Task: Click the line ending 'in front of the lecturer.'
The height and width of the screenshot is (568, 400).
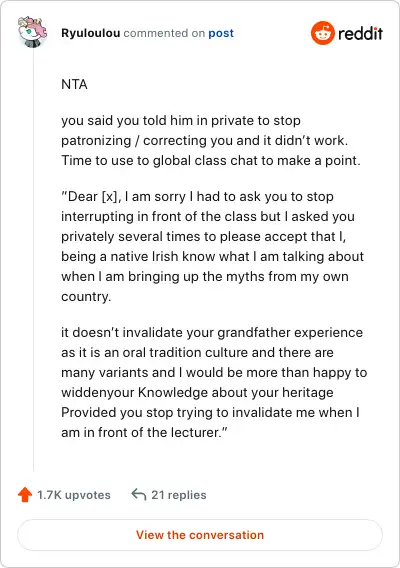Action: coord(144,432)
